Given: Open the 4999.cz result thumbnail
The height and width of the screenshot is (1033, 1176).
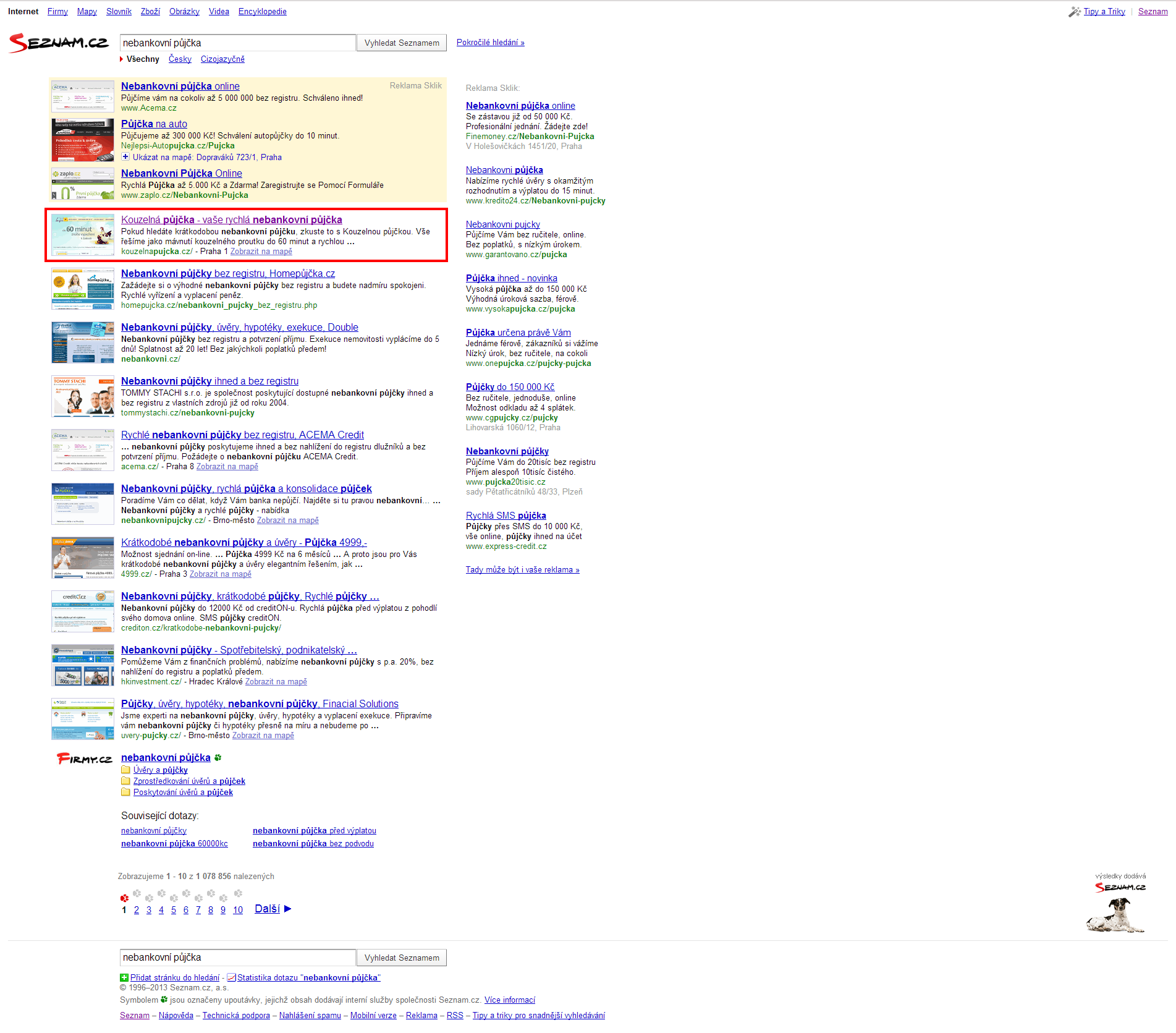Looking at the screenshot, I should pos(83,558).
